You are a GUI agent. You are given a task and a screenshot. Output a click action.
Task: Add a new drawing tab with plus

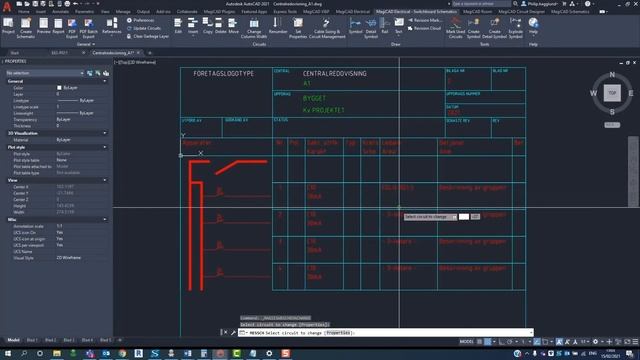pos(150,53)
